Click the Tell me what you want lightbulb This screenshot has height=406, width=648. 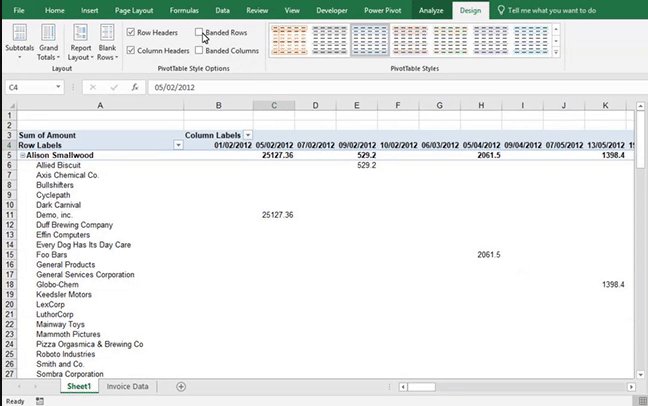pyautogui.click(x=501, y=10)
